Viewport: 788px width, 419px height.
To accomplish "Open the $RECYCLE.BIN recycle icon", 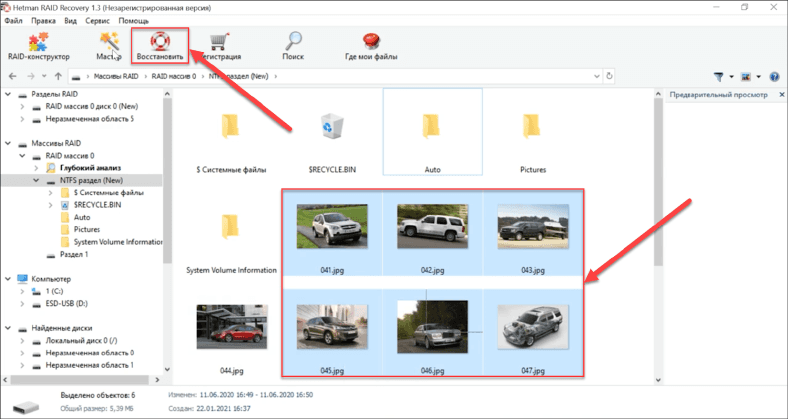I will coord(332,126).
